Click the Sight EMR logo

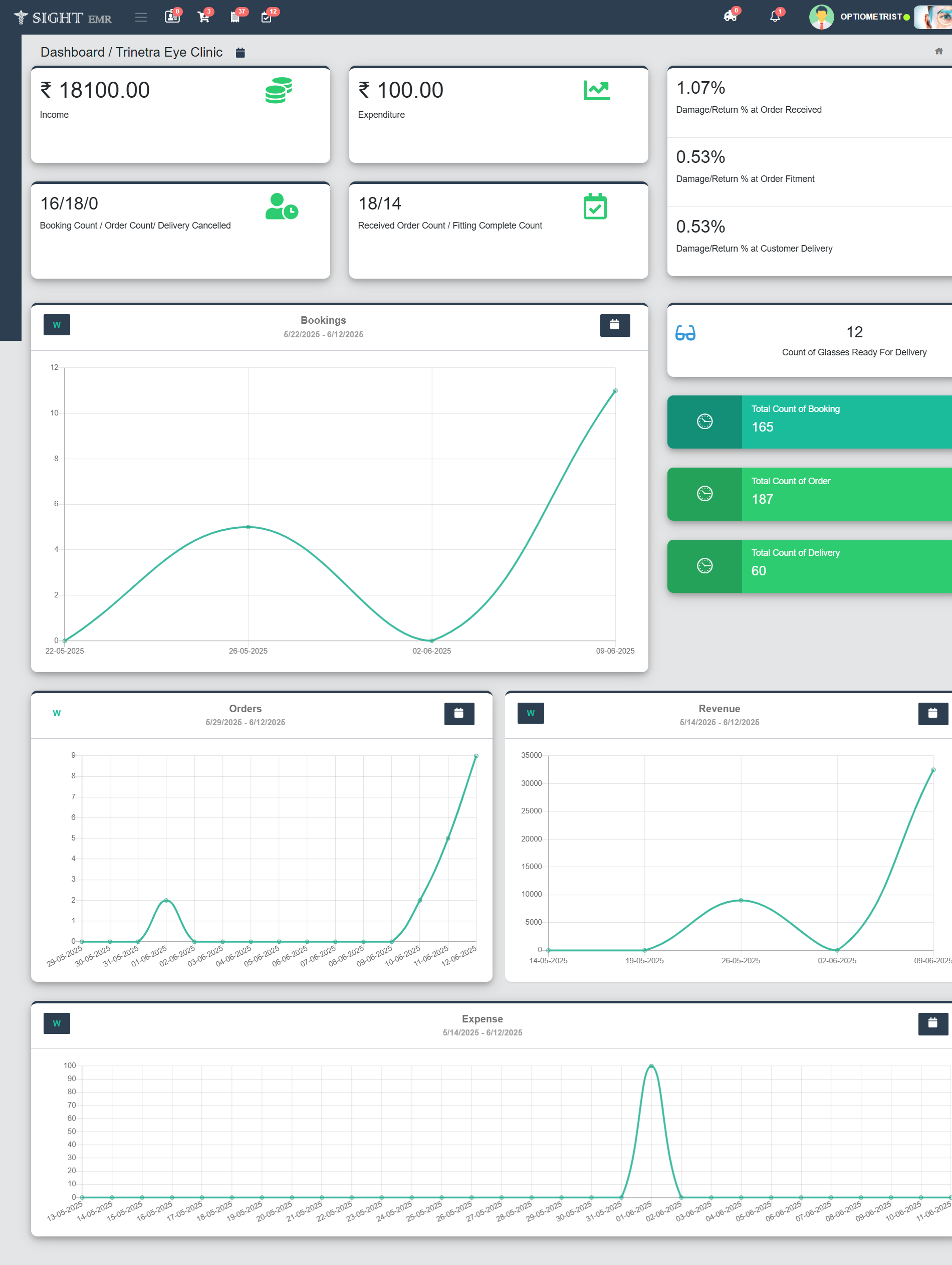[x=63, y=18]
